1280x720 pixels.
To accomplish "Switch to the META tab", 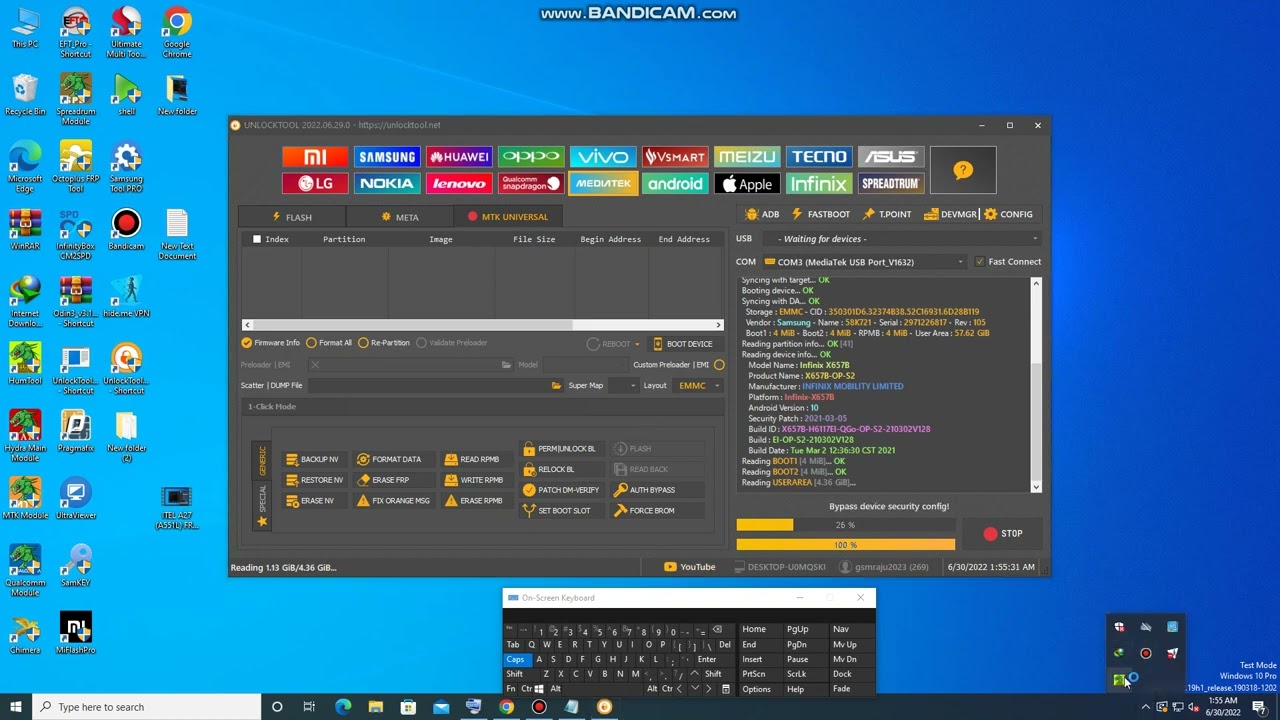I will (x=400, y=217).
